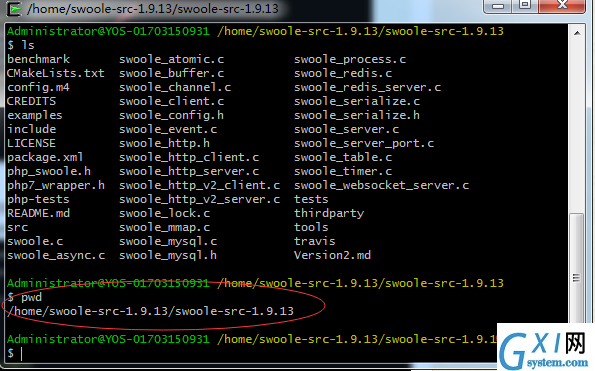Click swoole_http_client.c file name
The width and height of the screenshot is (595, 371).
point(189,157)
